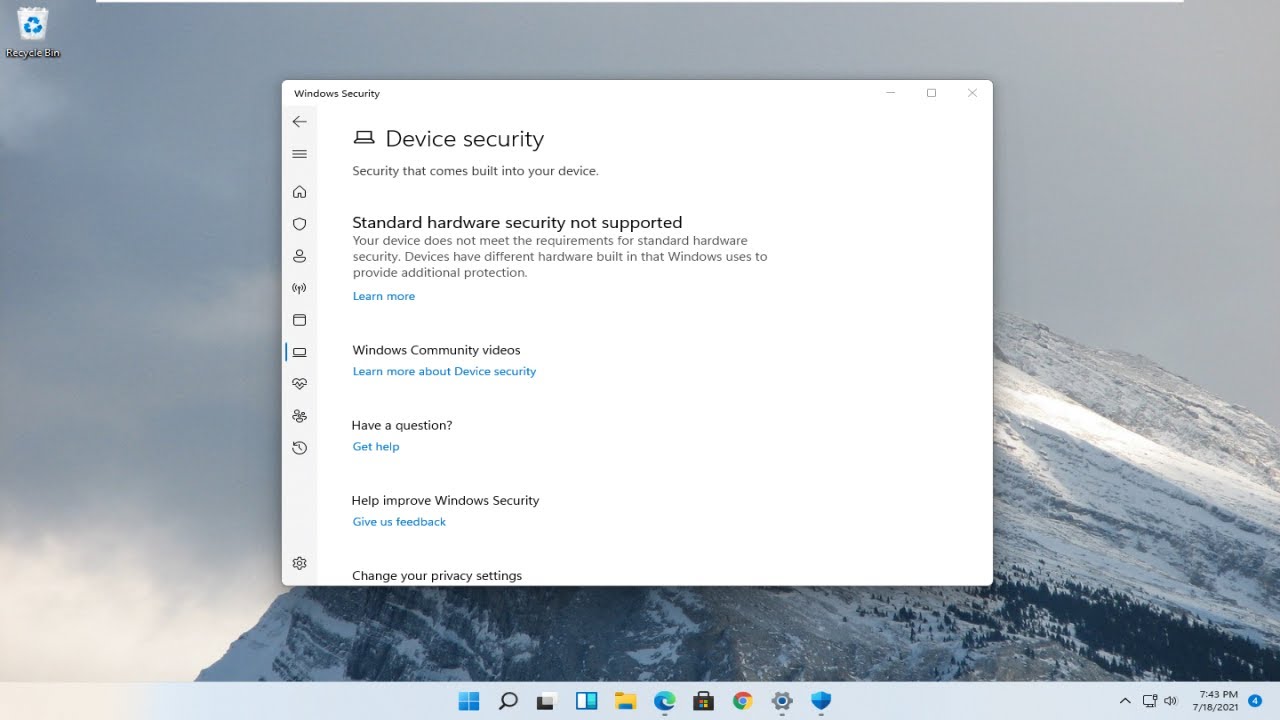The height and width of the screenshot is (720, 1280).
Task: Click Give us feedback link
Action: 399,521
